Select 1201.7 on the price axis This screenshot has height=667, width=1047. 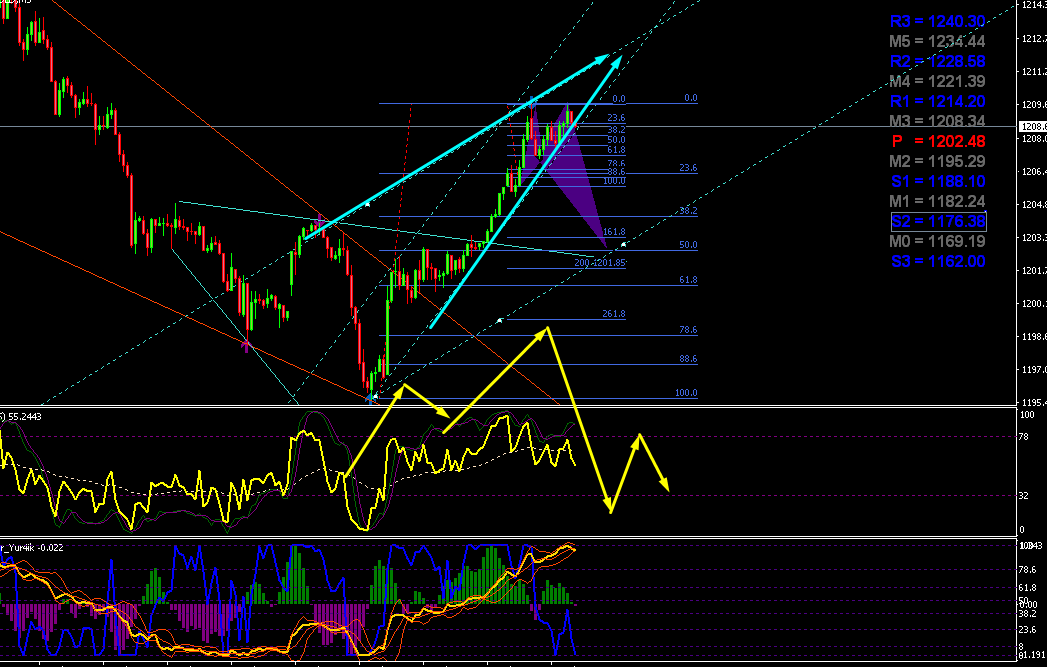pos(1032,271)
